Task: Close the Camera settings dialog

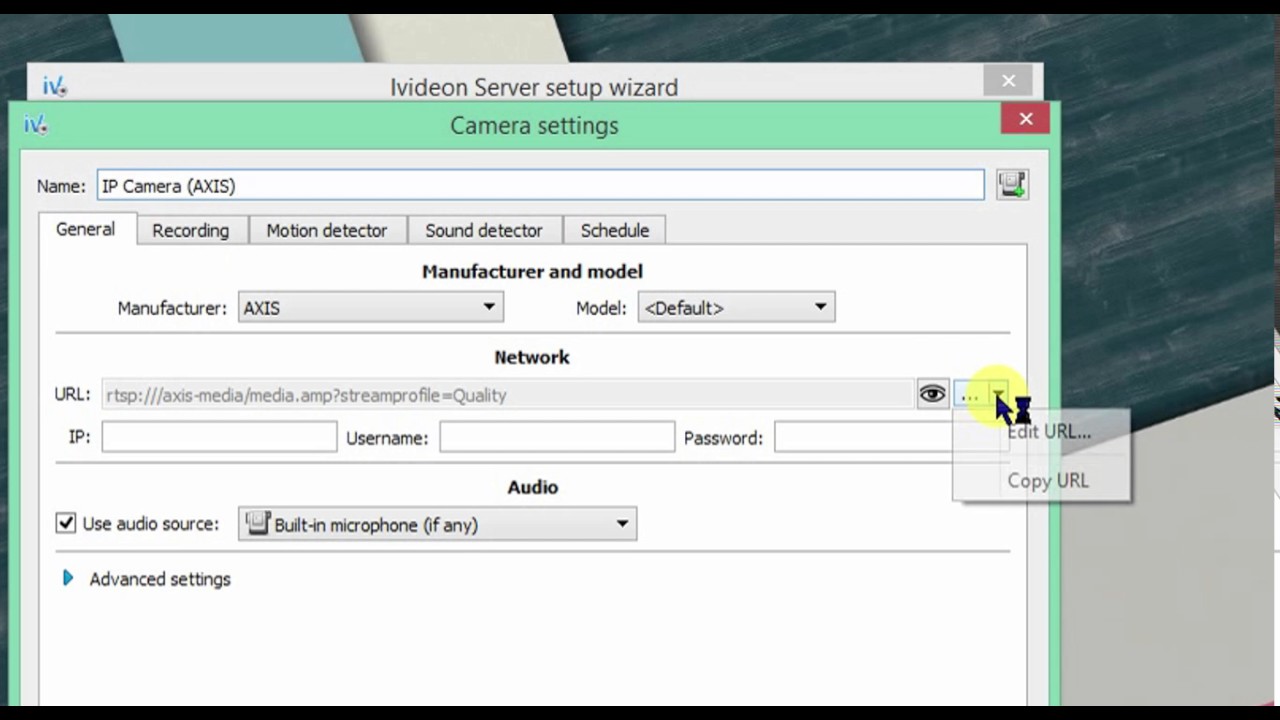Action: [x=1025, y=119]
